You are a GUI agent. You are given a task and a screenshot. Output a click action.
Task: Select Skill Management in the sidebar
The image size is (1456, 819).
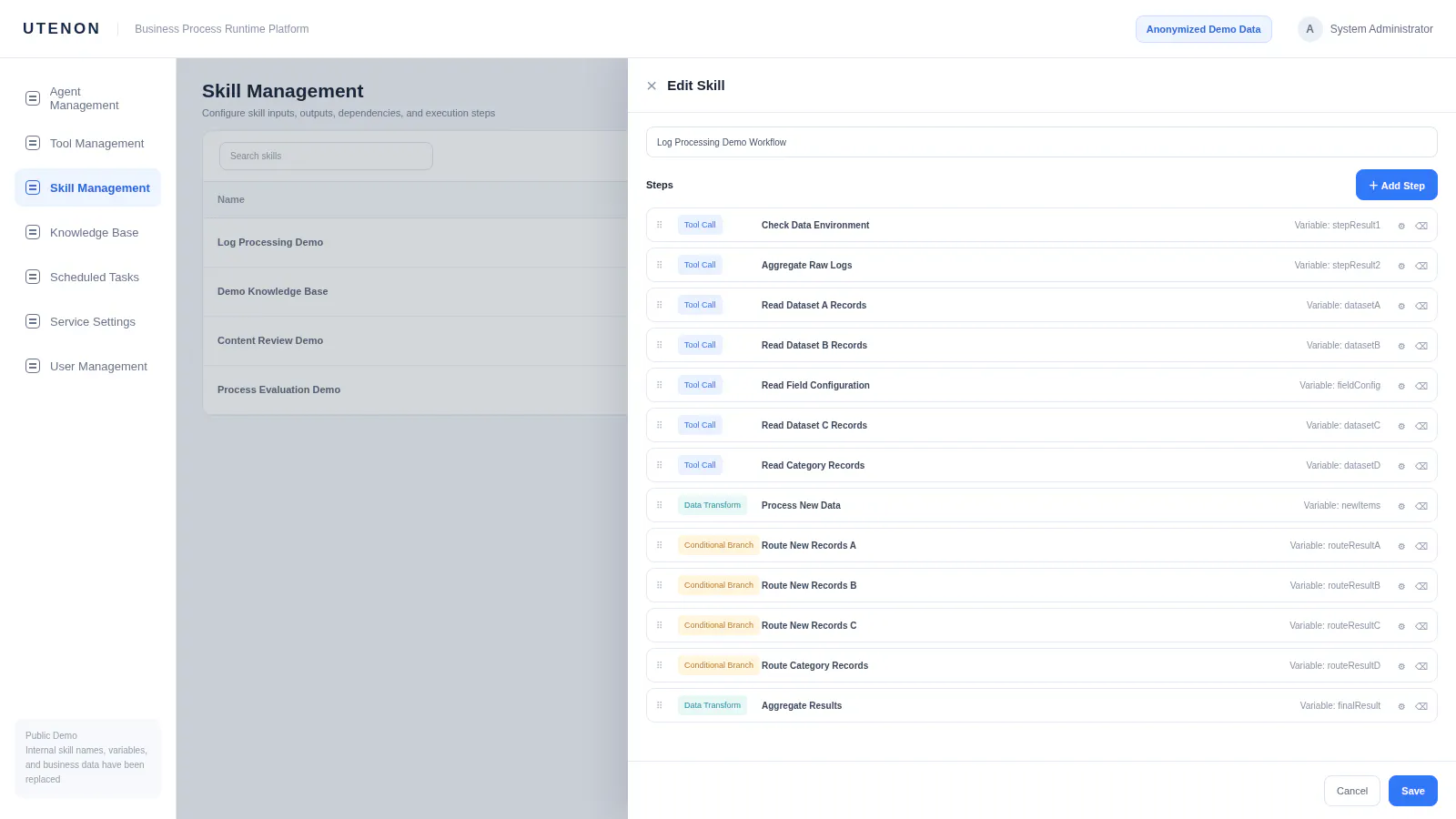click(88, 187)
